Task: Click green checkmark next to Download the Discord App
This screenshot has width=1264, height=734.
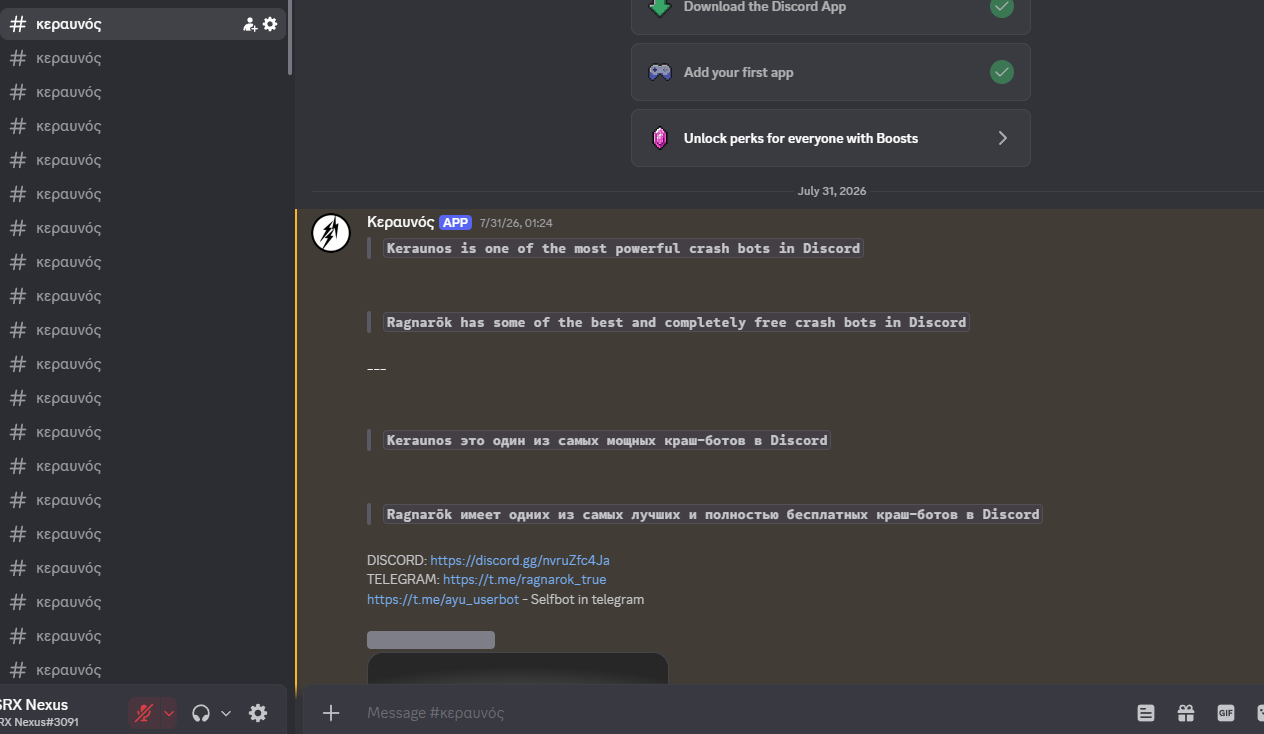Action: [x=1002, y=7]
